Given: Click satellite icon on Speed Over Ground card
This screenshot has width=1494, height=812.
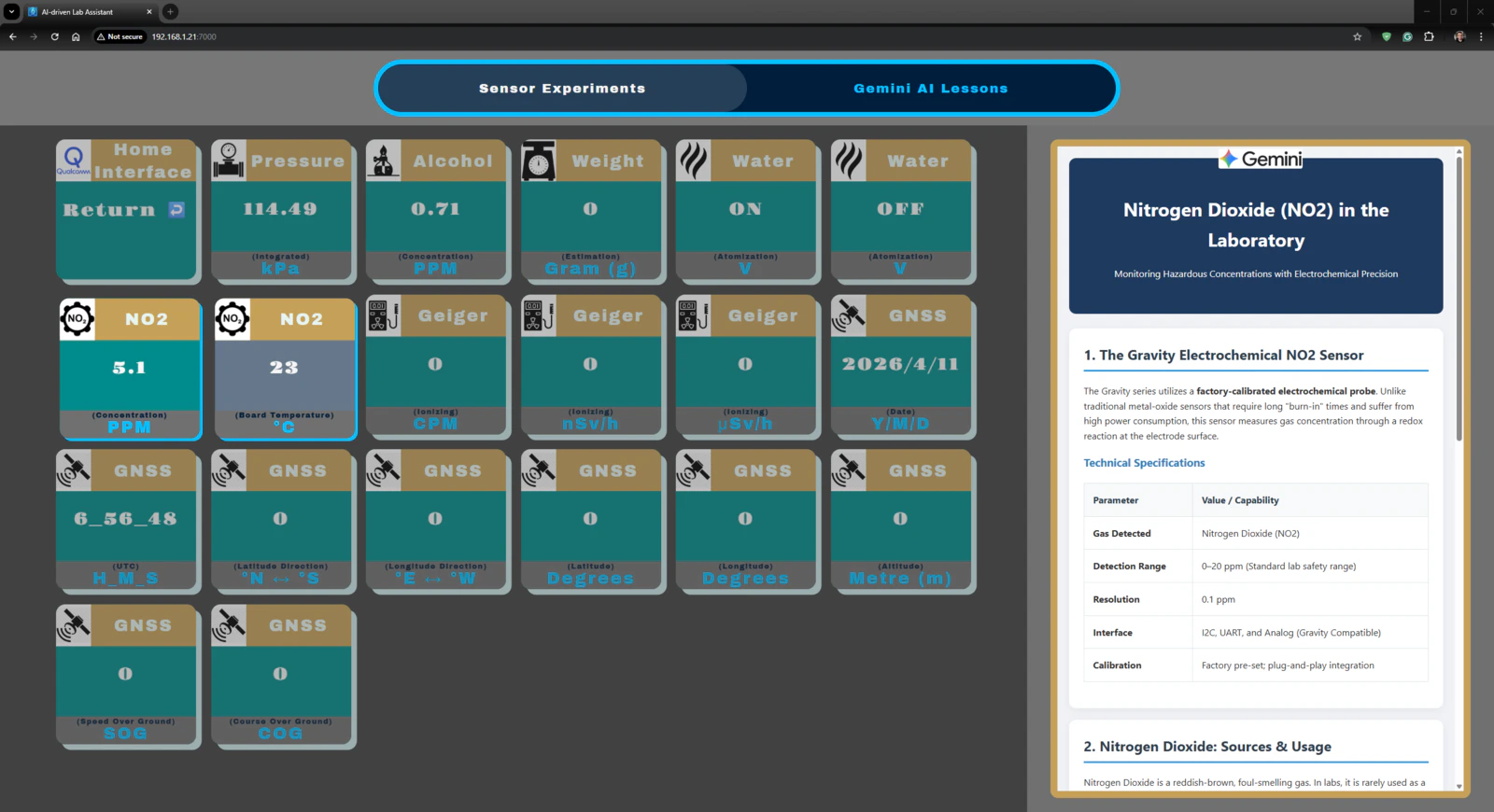Looking at the screenshot, I should 74,625.
